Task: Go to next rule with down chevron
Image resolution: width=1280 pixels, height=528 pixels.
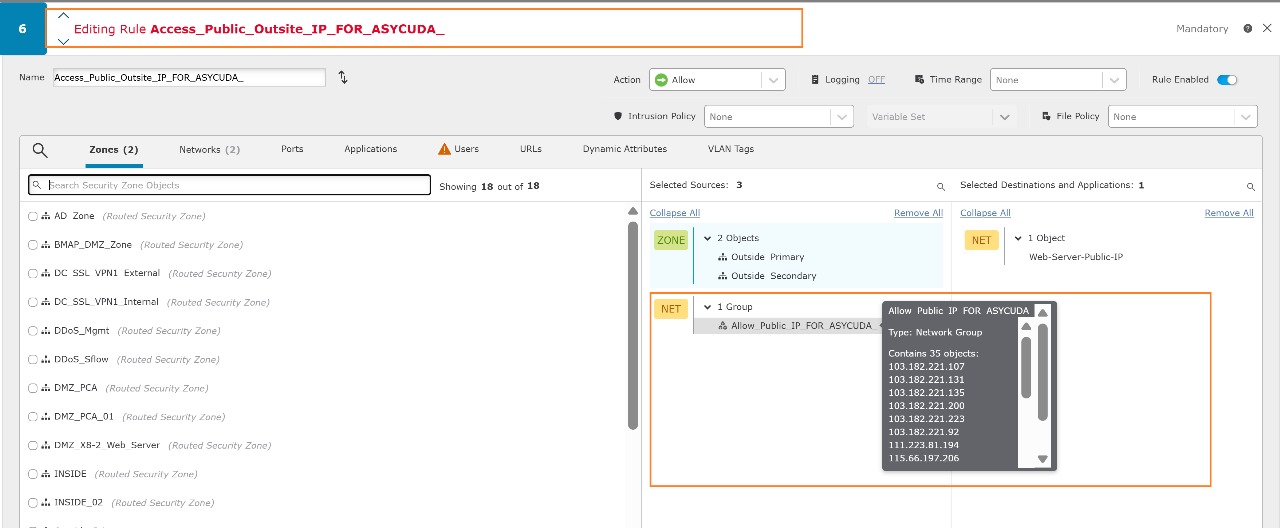Action: click(63, 42)
